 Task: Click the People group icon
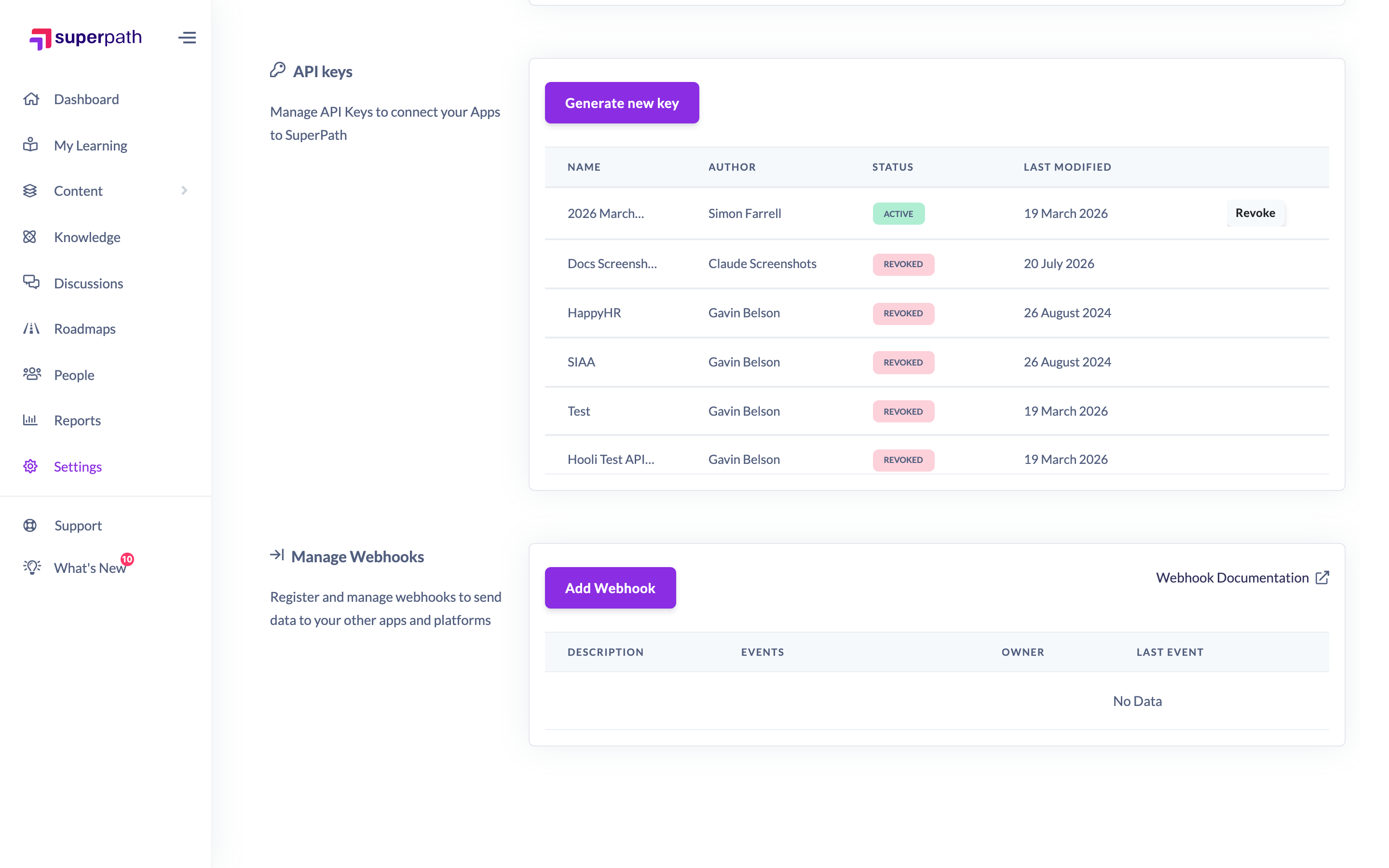coord(31,374)
